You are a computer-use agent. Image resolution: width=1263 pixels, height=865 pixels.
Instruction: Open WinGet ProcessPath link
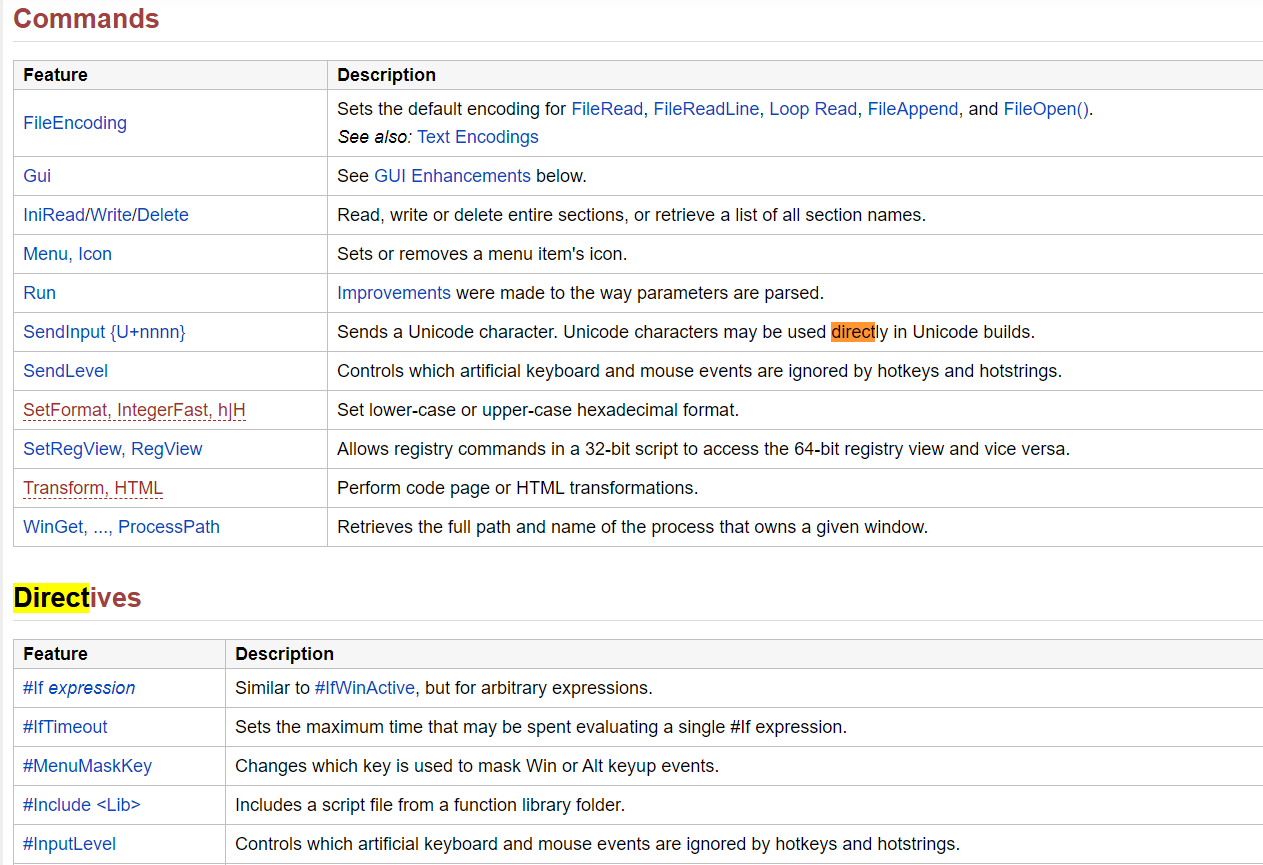pyautogui.click(x=122, y=527)
